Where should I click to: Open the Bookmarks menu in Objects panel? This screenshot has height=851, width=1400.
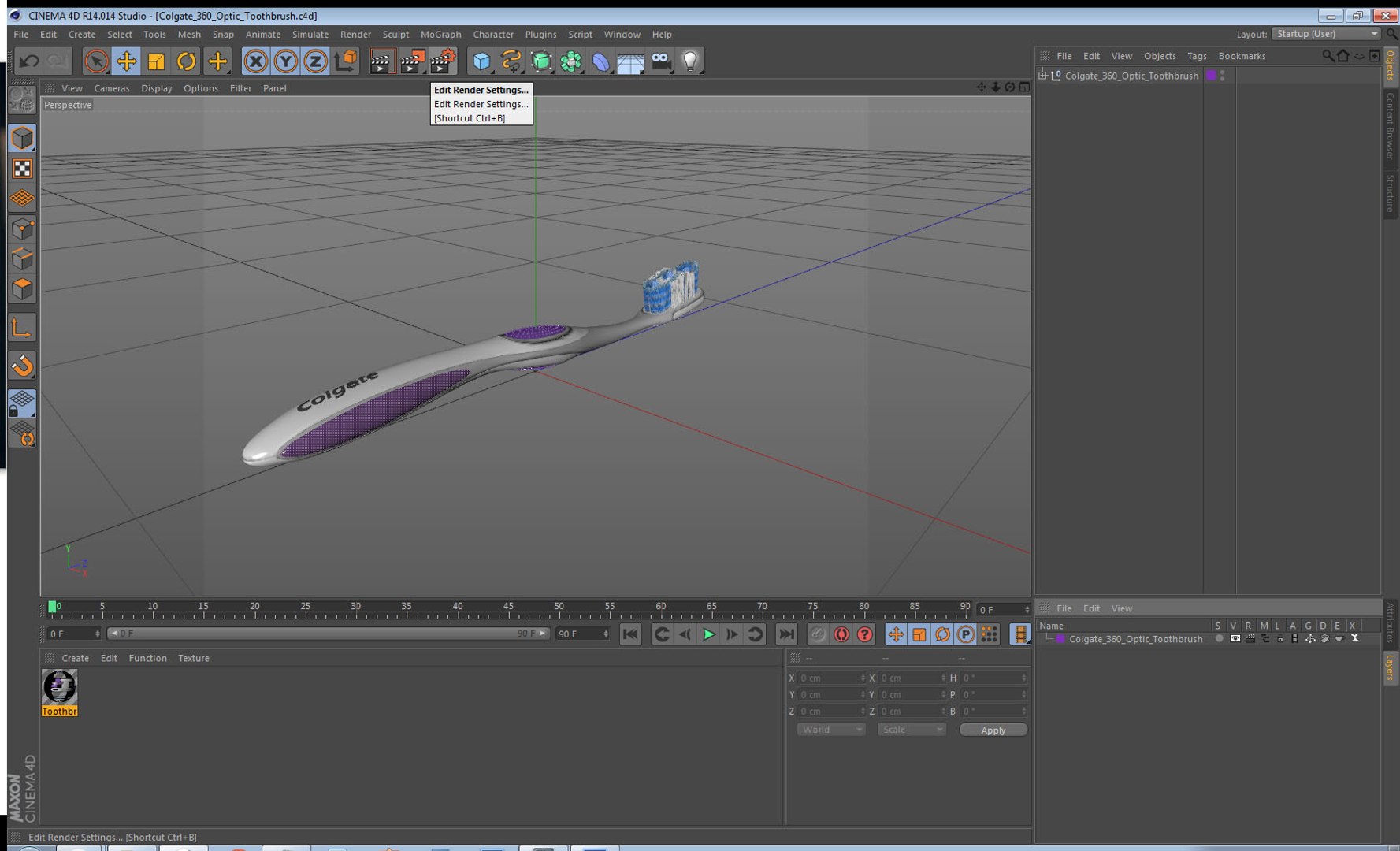(1242, 56)
